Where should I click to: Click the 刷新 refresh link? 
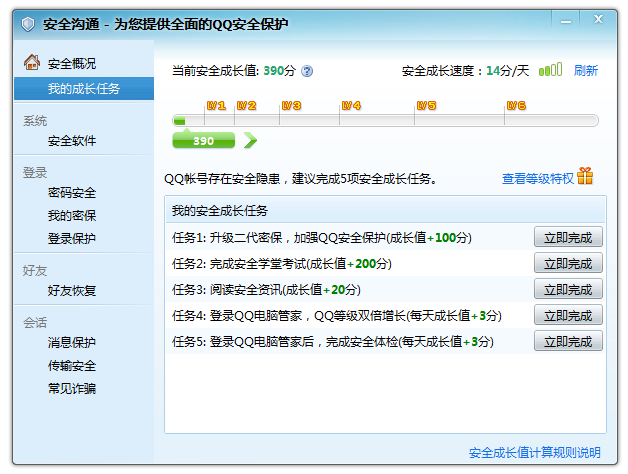tap(585, 71)
